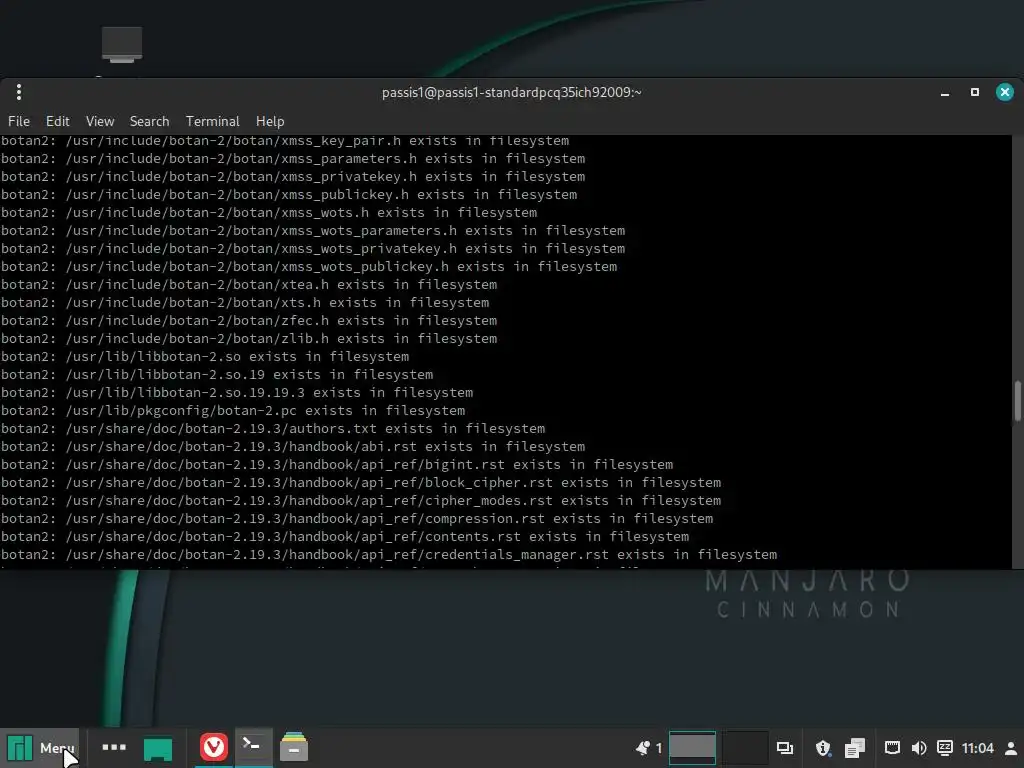Switch to first workspace

pyautogui.click(x=692, y=748)
